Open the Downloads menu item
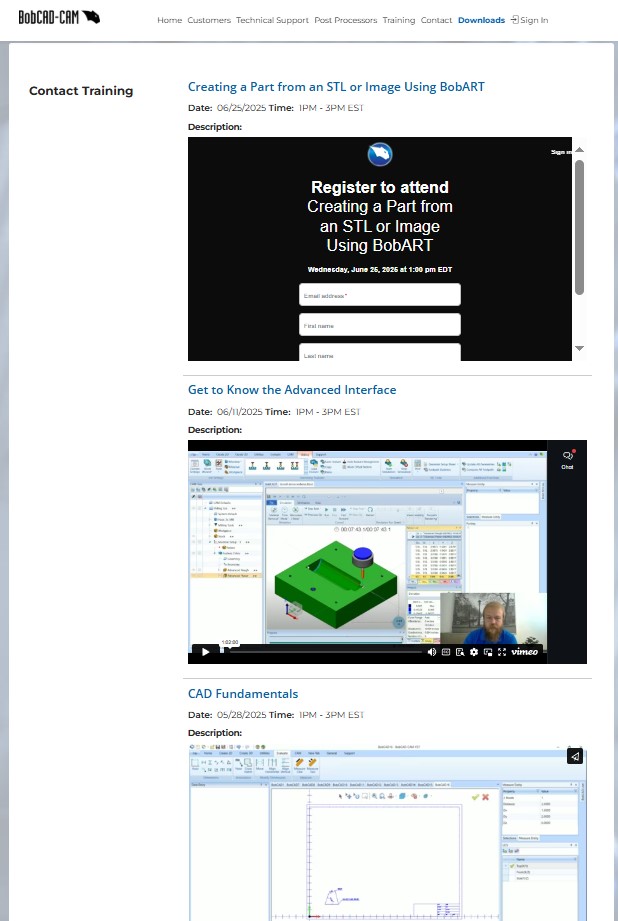Screen dimensions: 618x921 click(x=481, y=20)
